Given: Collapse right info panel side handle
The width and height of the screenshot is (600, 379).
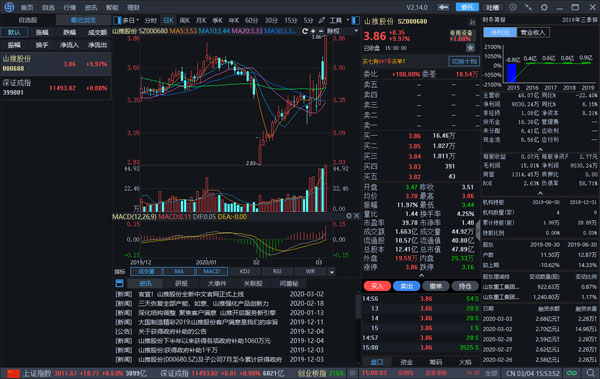Looking at the screenshot, I should click(478, 230).
